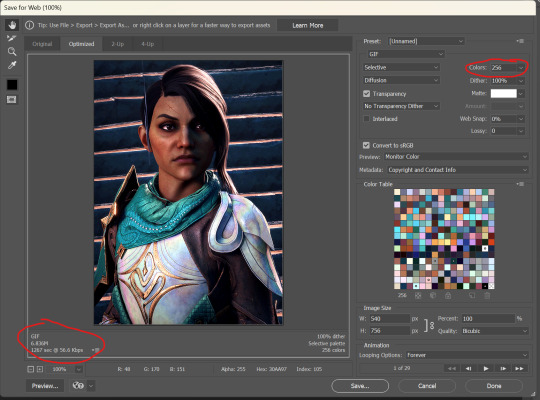Click the Learn More button

pyautogui.click(x=308, y=25)
